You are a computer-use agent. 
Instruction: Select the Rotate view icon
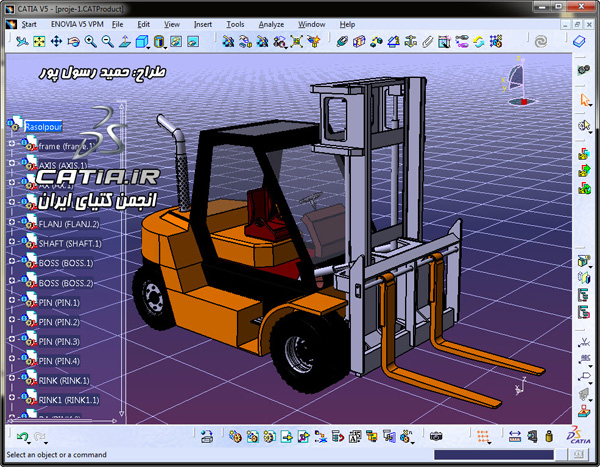pyautogui.click(x=73, y=41)
